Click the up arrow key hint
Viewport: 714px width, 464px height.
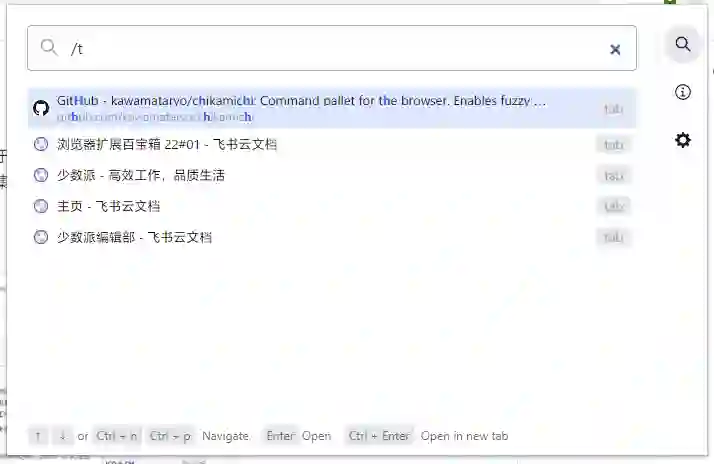38,436
